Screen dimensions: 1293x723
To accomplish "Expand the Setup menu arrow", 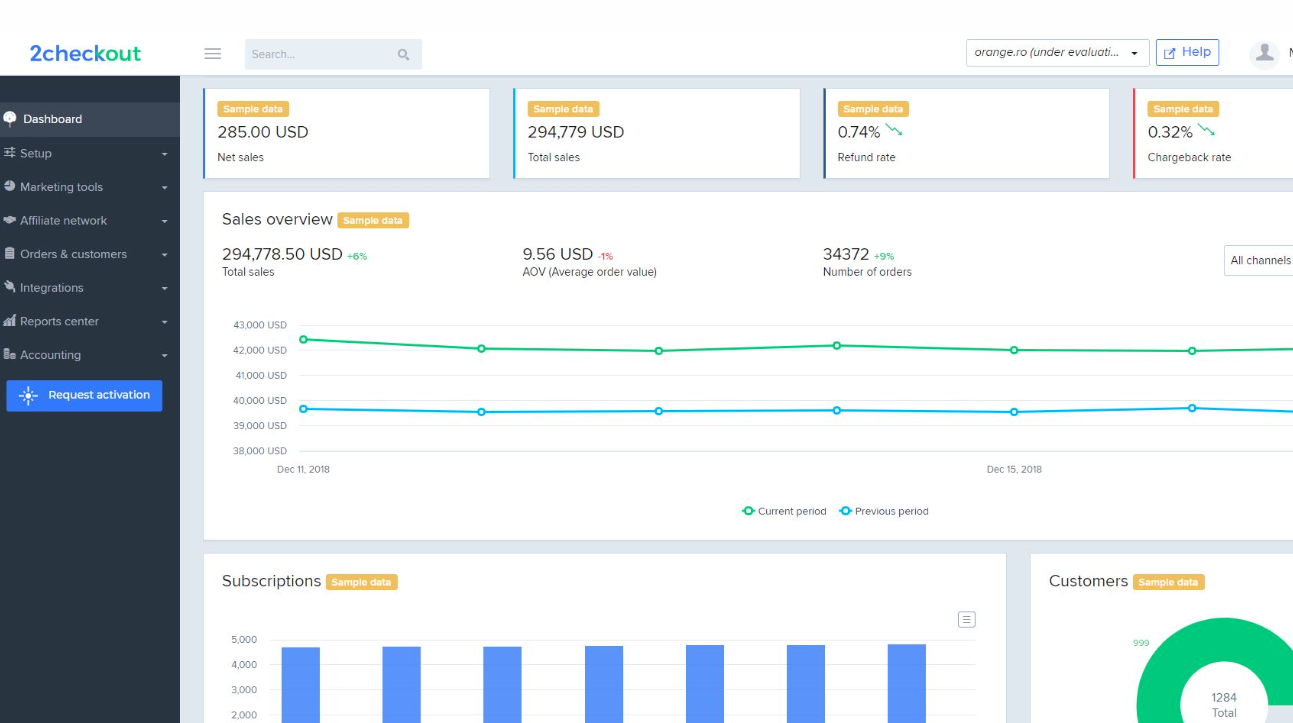I will [164, 154].
